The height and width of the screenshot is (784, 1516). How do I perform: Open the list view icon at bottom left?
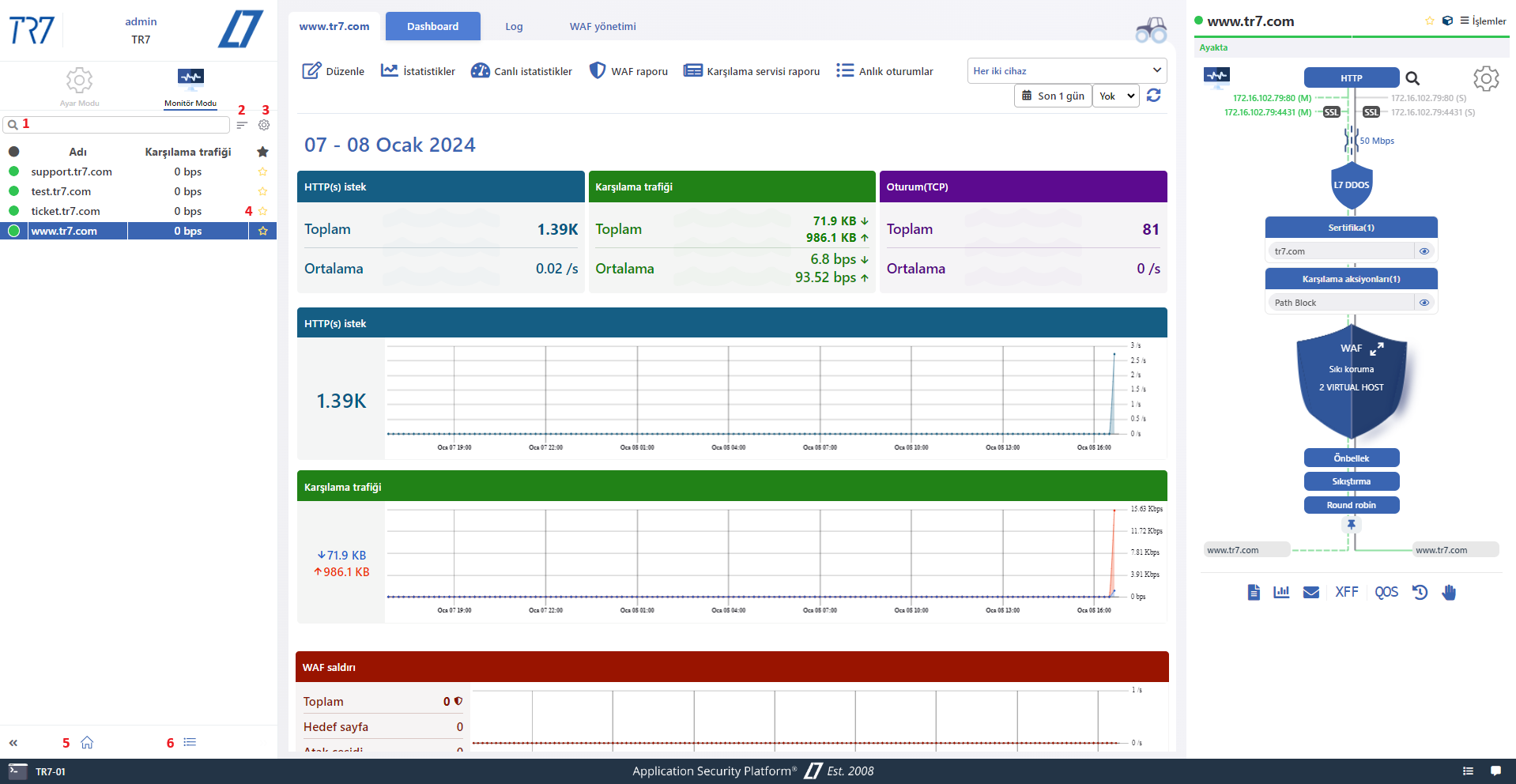[x=190, y=742]
